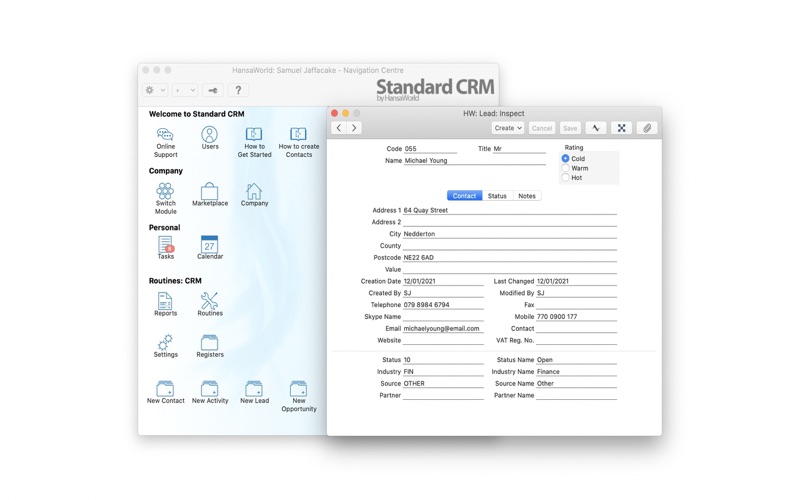Go to previous lead record

[x=339, y=128]
